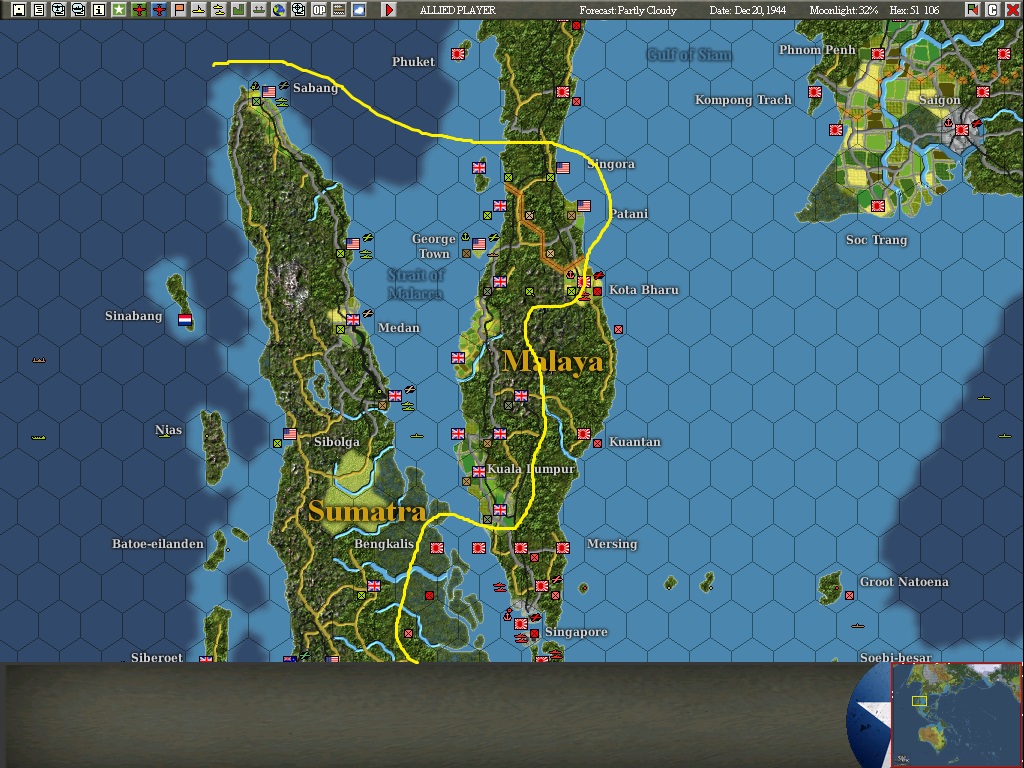Screen dimensions: 1024x768
Task: Select the British flag at Medan
Action: pyautogui.click(x=353, y=320)
